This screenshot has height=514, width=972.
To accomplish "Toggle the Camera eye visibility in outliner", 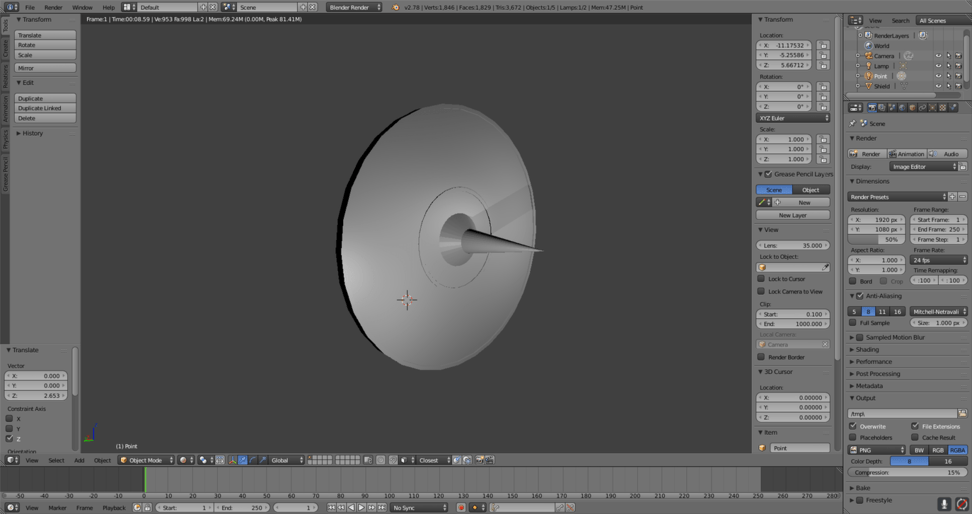I will pyautogui.click(x=938, y=56).
